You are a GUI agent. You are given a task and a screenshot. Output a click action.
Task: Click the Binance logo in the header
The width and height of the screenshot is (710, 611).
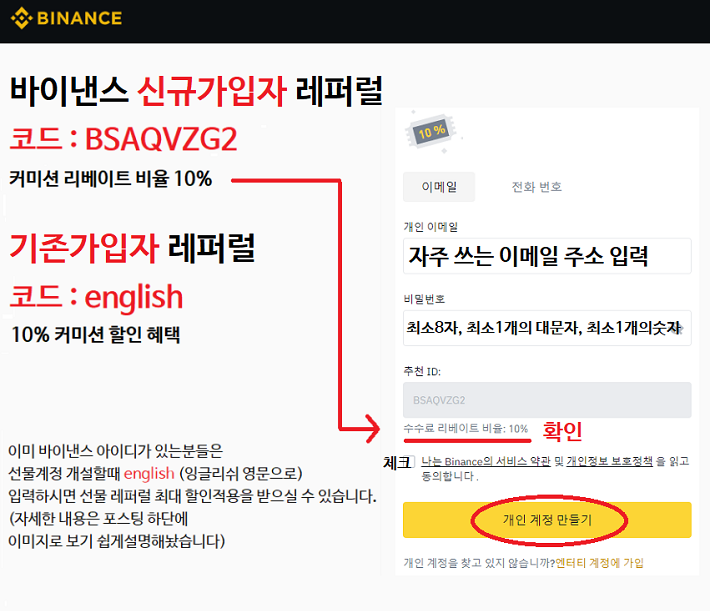[x=66, y=19]
